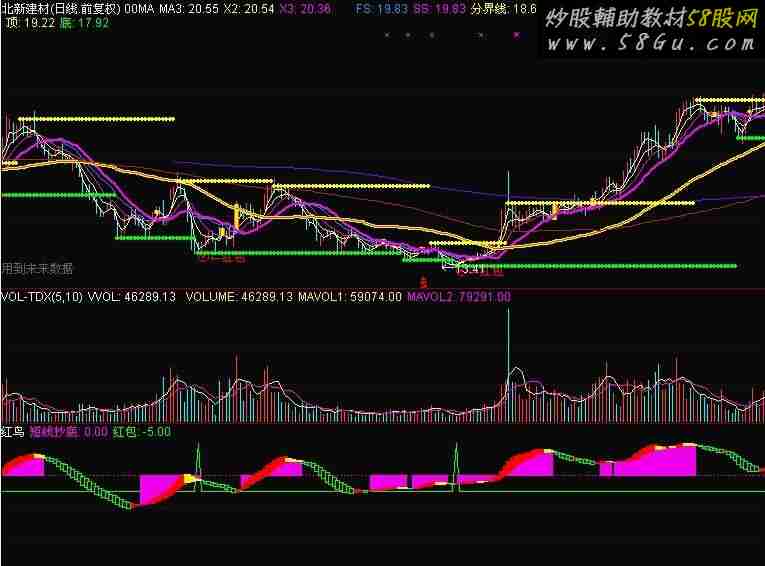Image resolution: width=765 pixels, height=566 pixels.
Task: Click the 红鸟 indicator name
Action: (13, 432)
